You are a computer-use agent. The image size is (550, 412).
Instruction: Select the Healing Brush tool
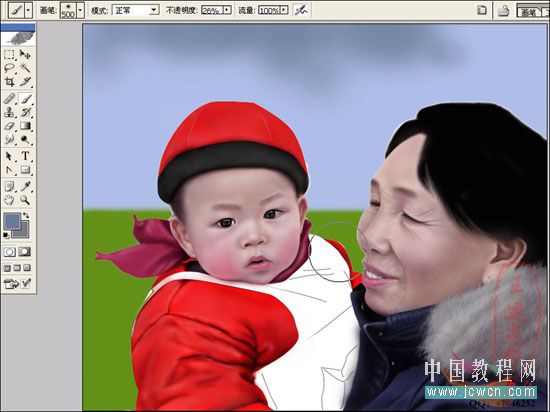pyautogui.click(x=9, y=99)
